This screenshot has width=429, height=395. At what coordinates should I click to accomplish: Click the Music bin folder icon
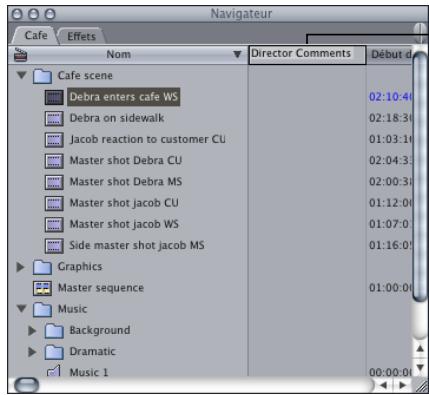[42, 310]
